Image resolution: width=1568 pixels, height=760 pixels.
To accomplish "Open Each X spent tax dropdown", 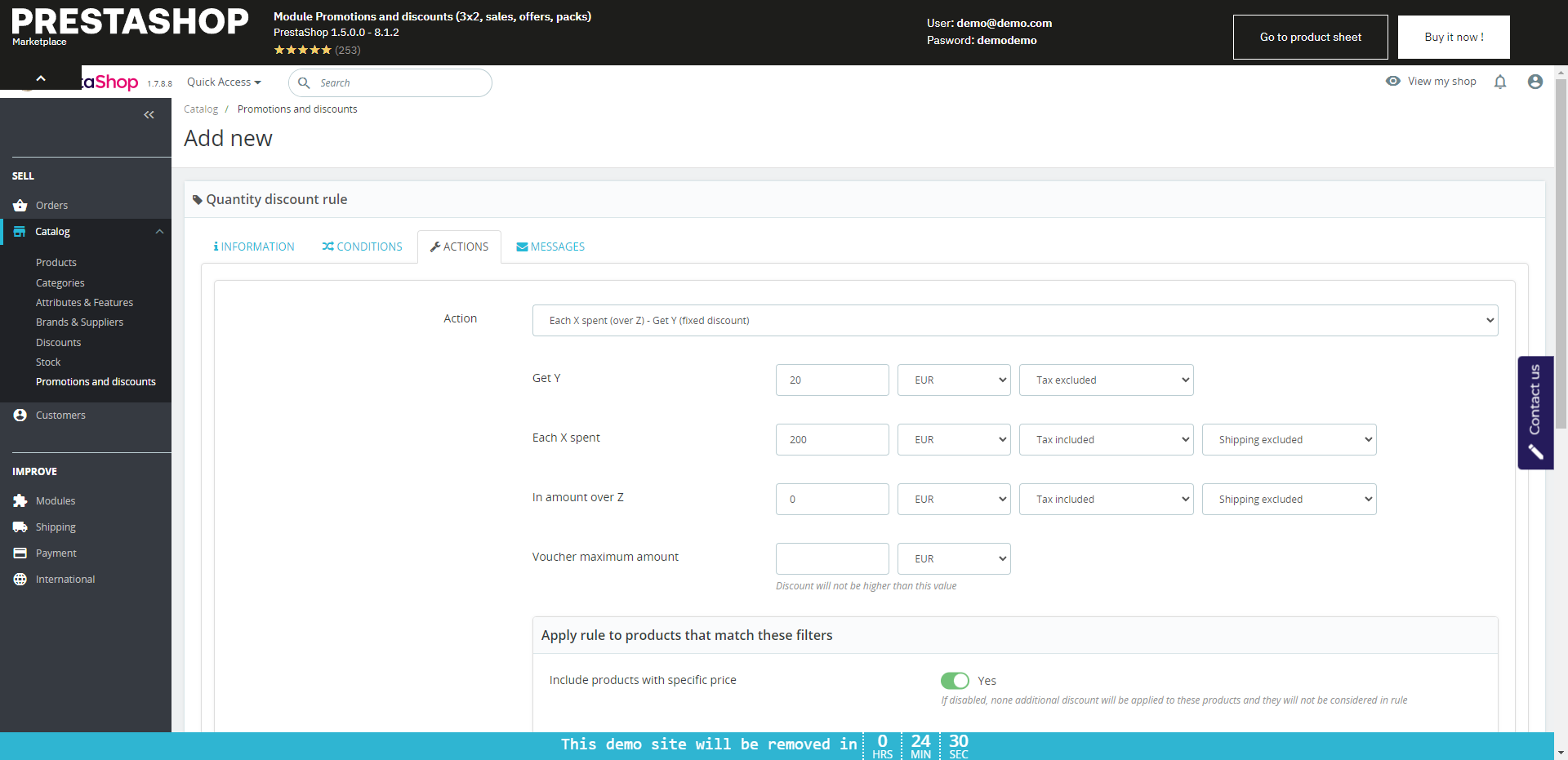I will click(1107, 440).
